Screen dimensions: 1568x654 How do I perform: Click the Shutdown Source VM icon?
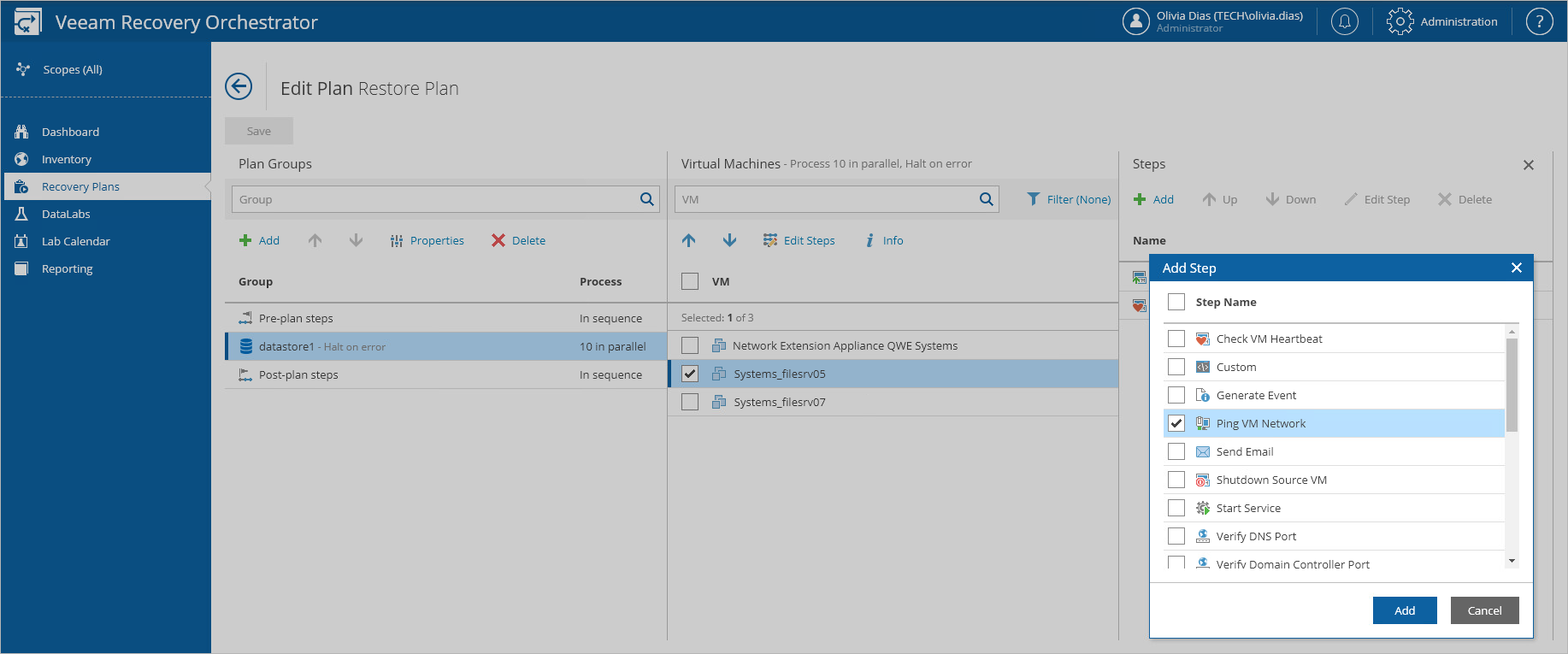[x=1203, y=480]
